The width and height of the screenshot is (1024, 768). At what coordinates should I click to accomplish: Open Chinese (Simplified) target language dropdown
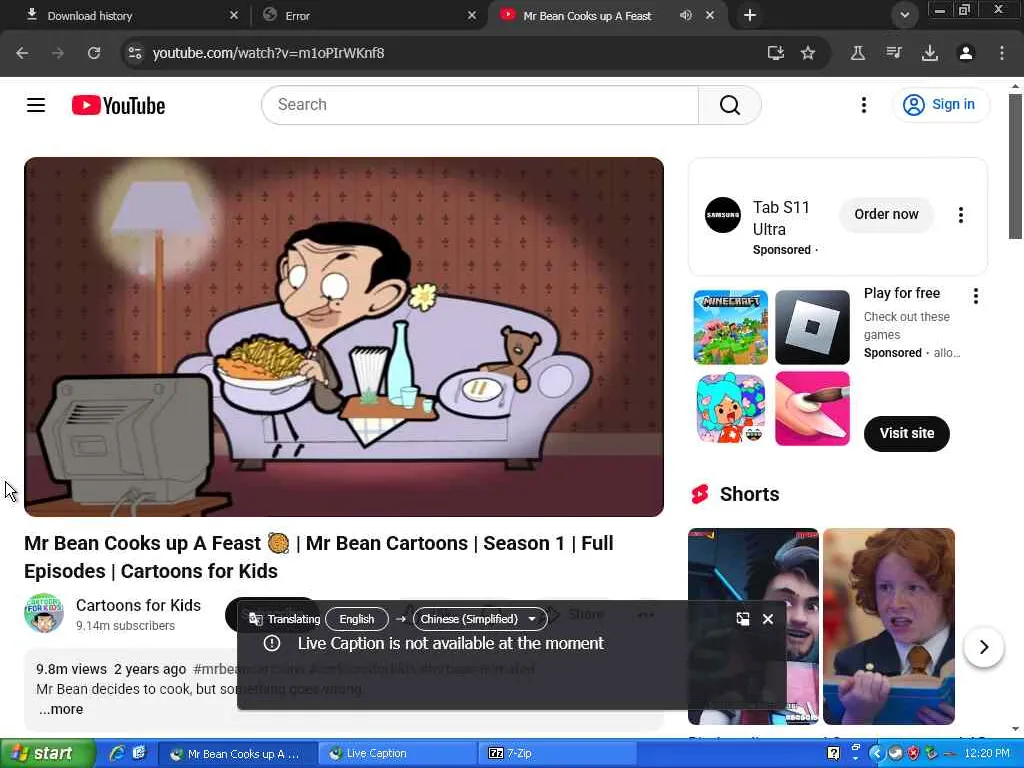480,619
